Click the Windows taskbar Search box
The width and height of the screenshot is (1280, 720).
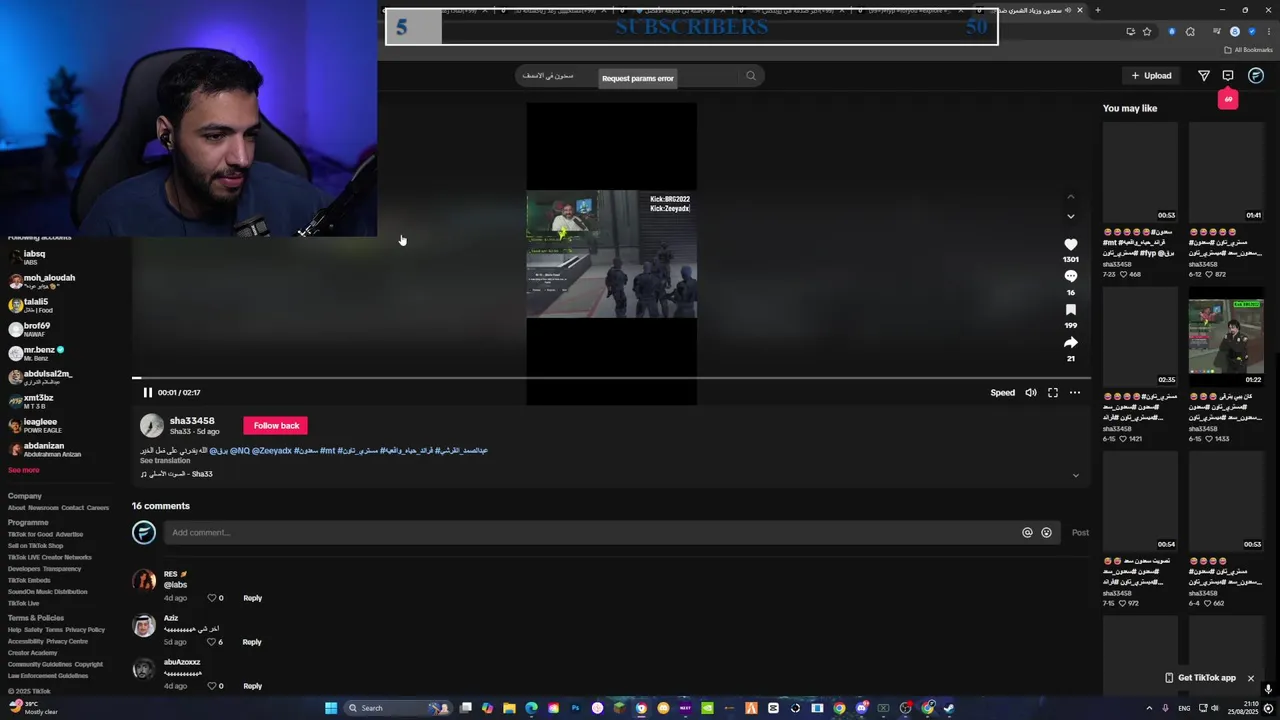pyautogui.click(x=398, y=708)
